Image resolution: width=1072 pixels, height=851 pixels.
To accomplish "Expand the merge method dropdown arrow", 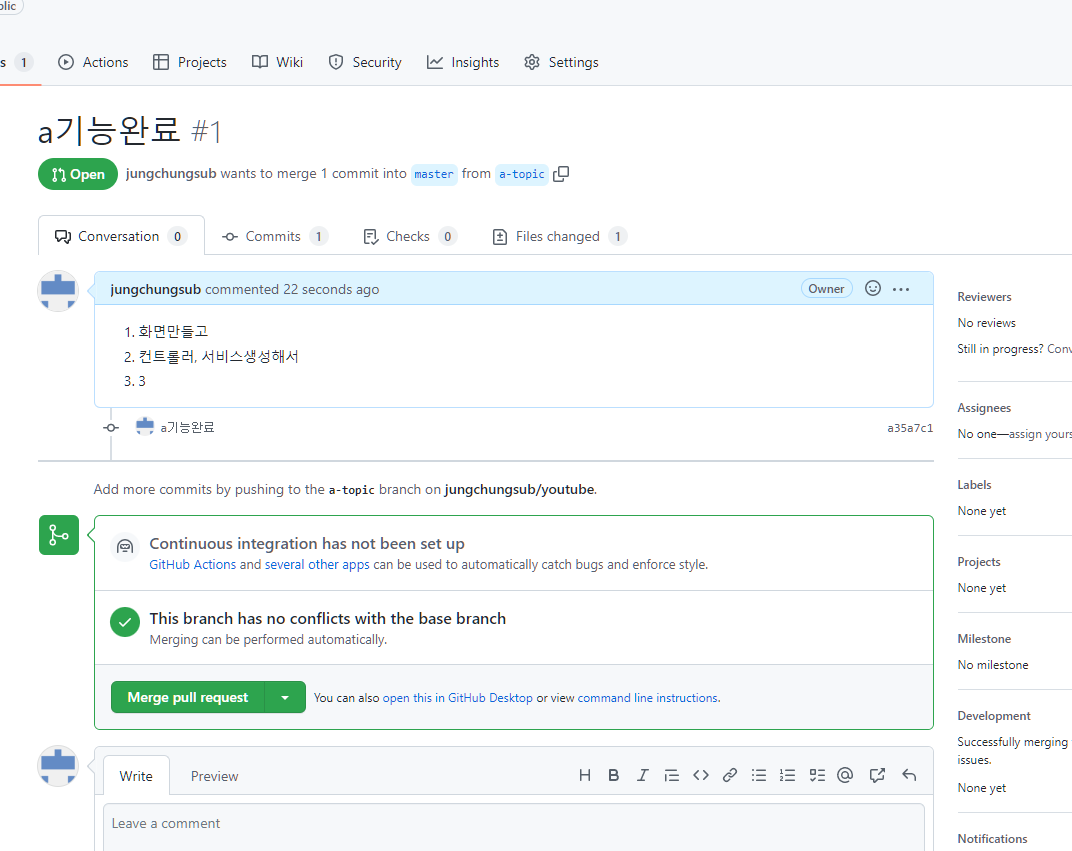I will [x=285, y=697].
